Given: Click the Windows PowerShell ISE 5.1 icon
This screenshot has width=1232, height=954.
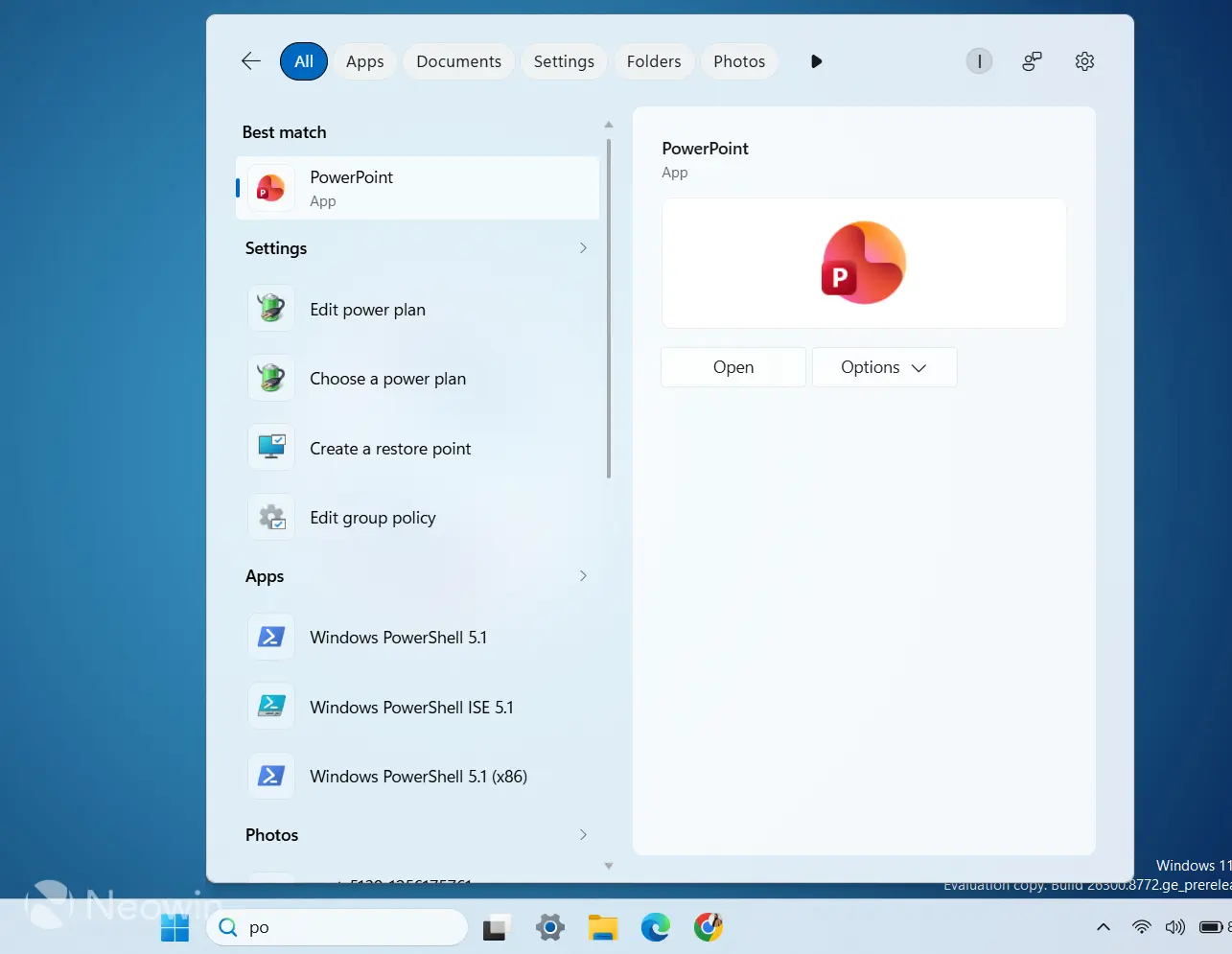Looking at the screenshot, I should 271,707.
